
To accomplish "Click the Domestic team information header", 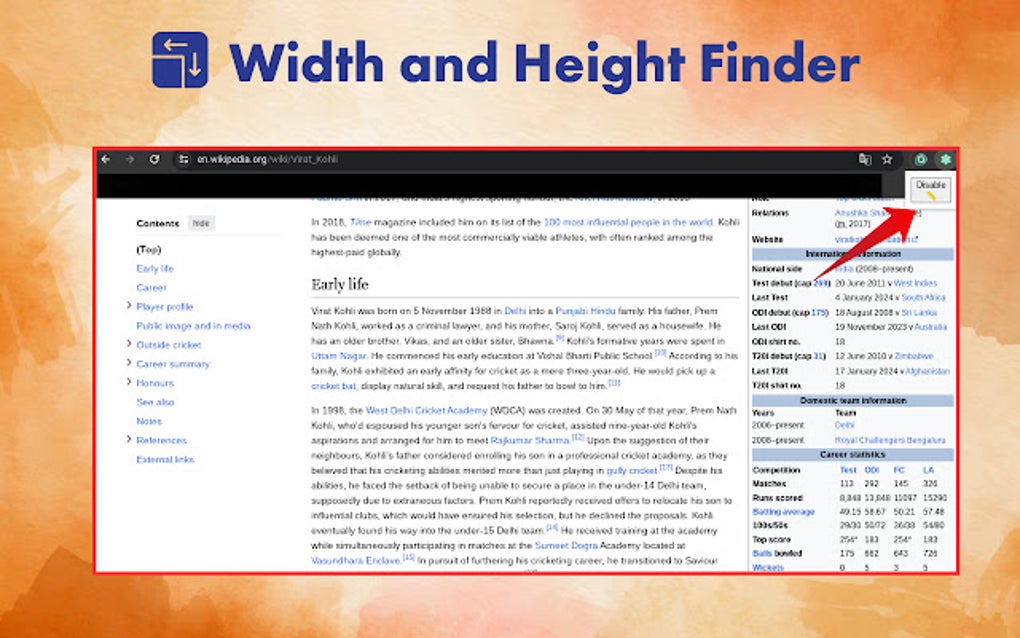I will pyautogui.click(x=853, y=401).
